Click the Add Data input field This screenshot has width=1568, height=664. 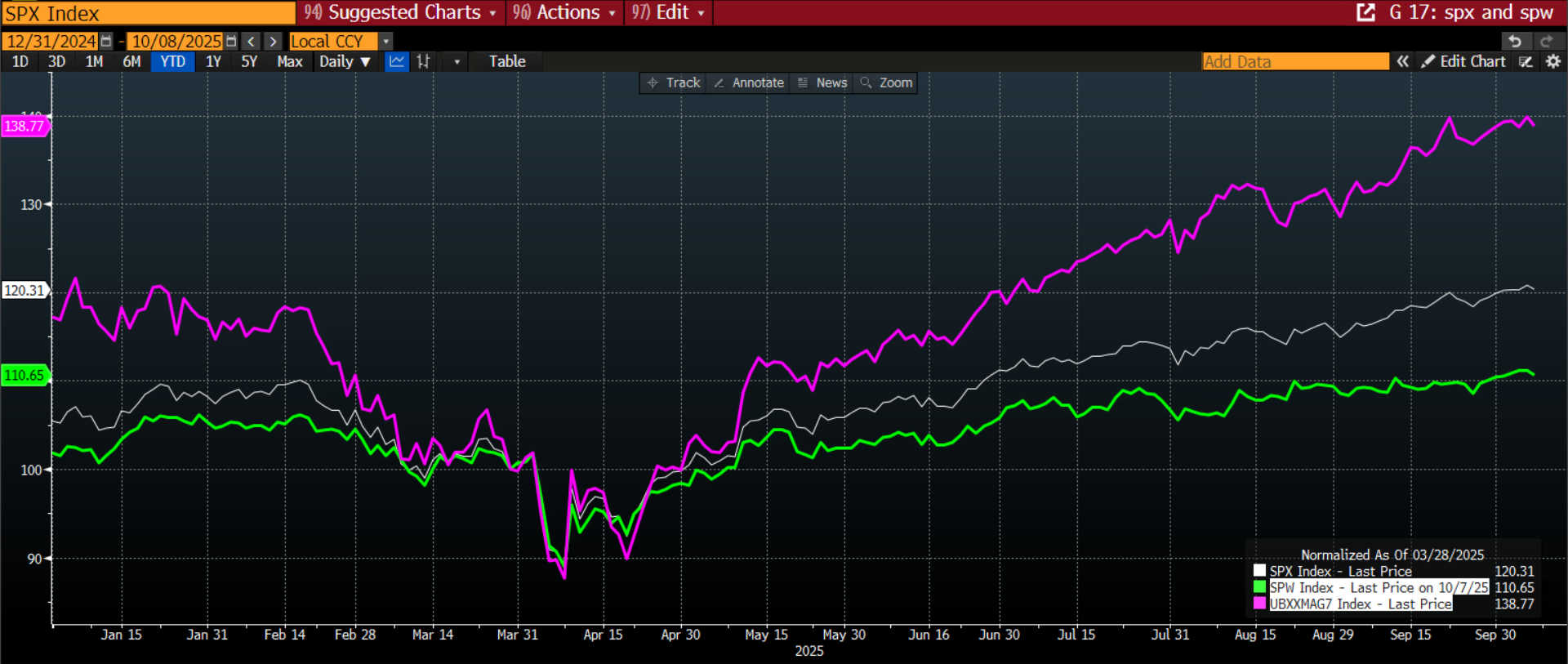coord(1294,61)
